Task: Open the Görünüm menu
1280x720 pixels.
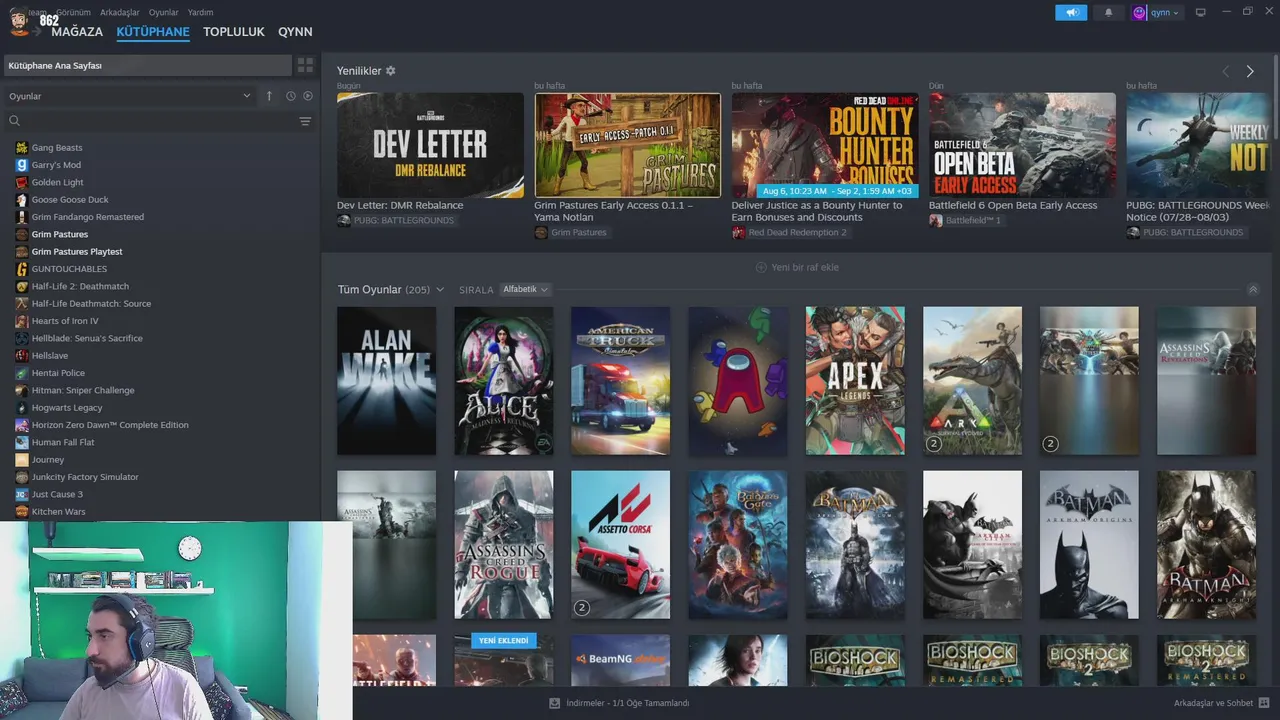Action: point(73,12)
